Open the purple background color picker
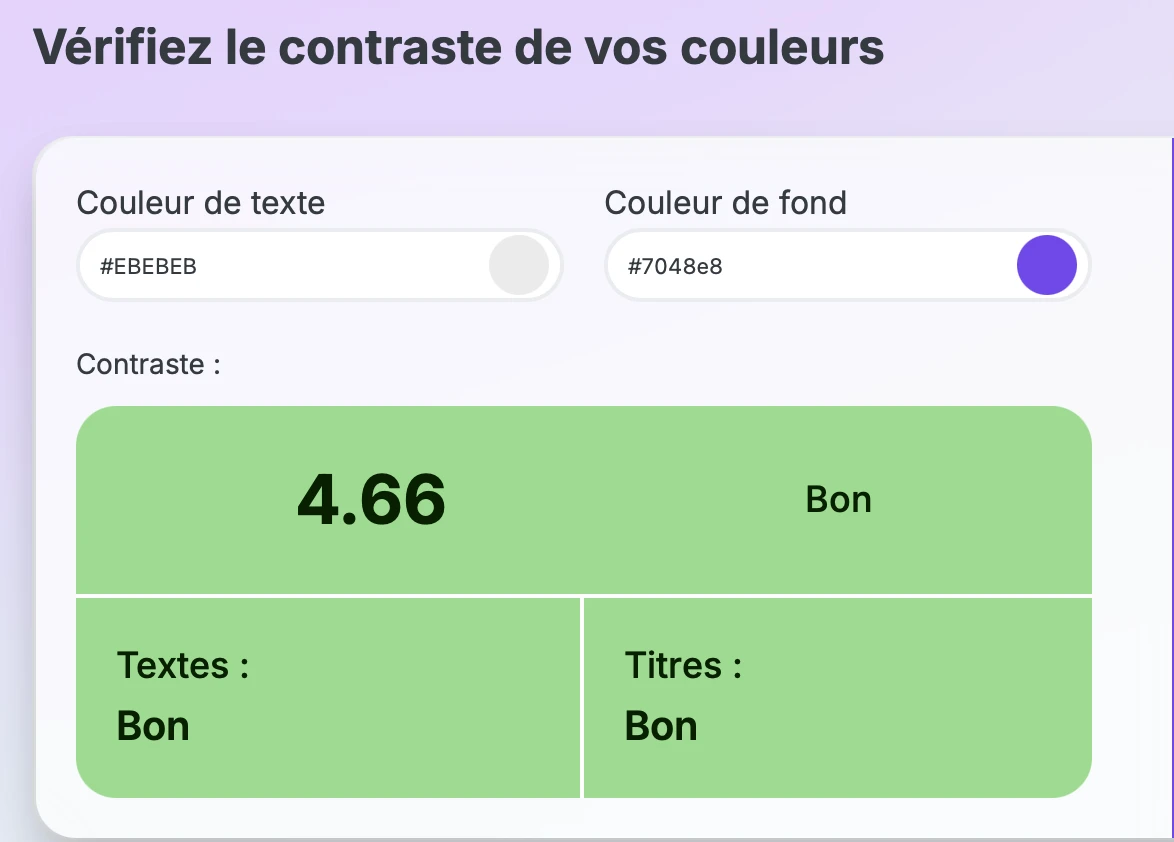1174x842 pixels. [1046, 265]
